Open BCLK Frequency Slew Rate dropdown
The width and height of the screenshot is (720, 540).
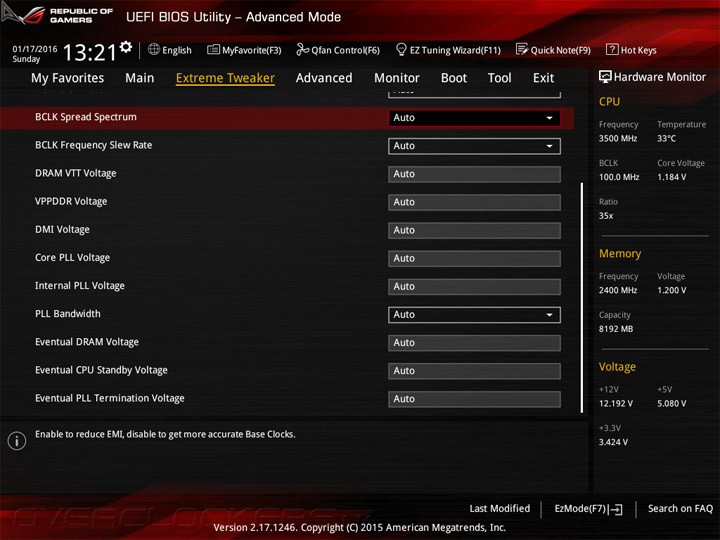tap(474, 146)
